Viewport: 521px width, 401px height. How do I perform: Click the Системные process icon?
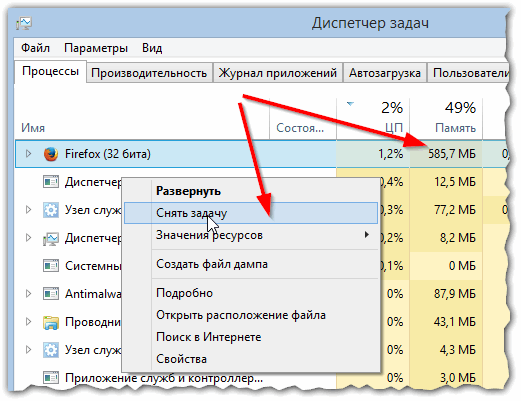point(51,266)
